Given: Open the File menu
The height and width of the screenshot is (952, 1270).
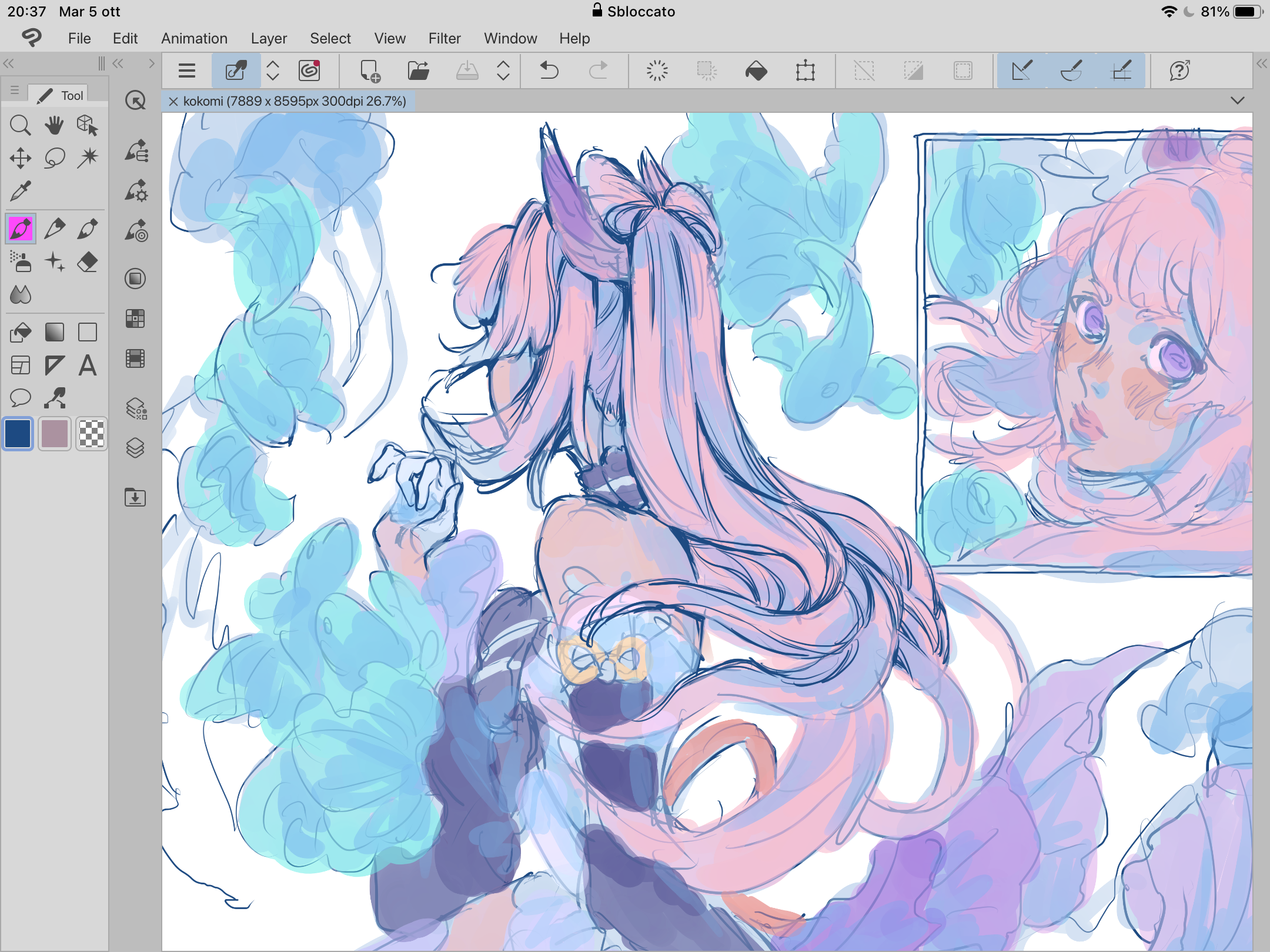Looking at the screenshot, I should 79,39.
